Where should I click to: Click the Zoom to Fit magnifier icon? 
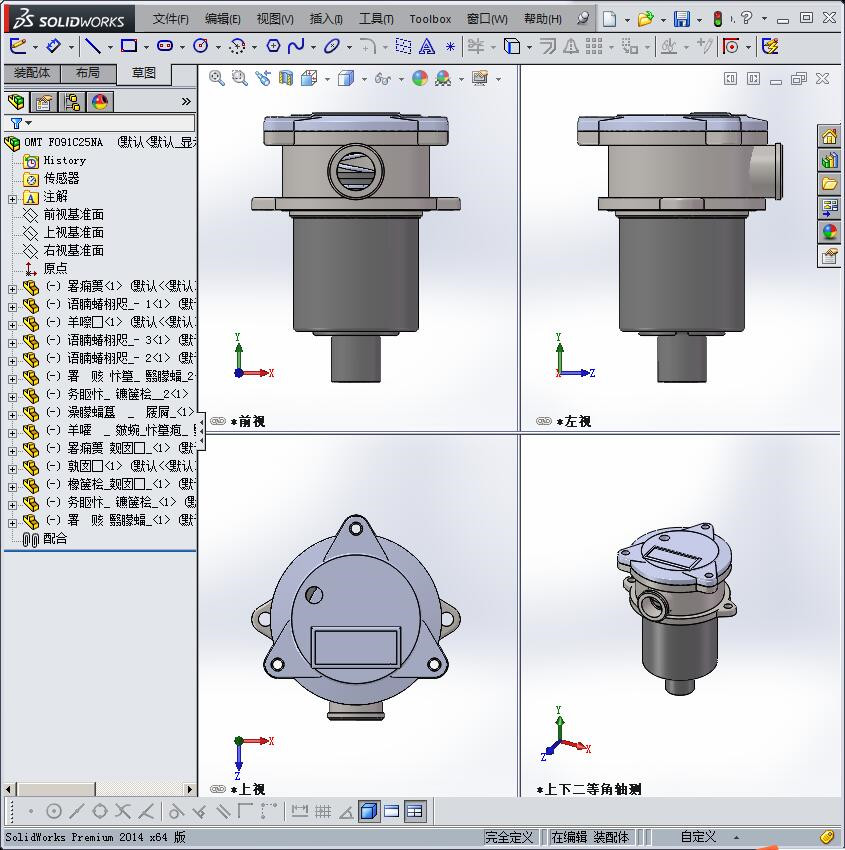(217, 78)
